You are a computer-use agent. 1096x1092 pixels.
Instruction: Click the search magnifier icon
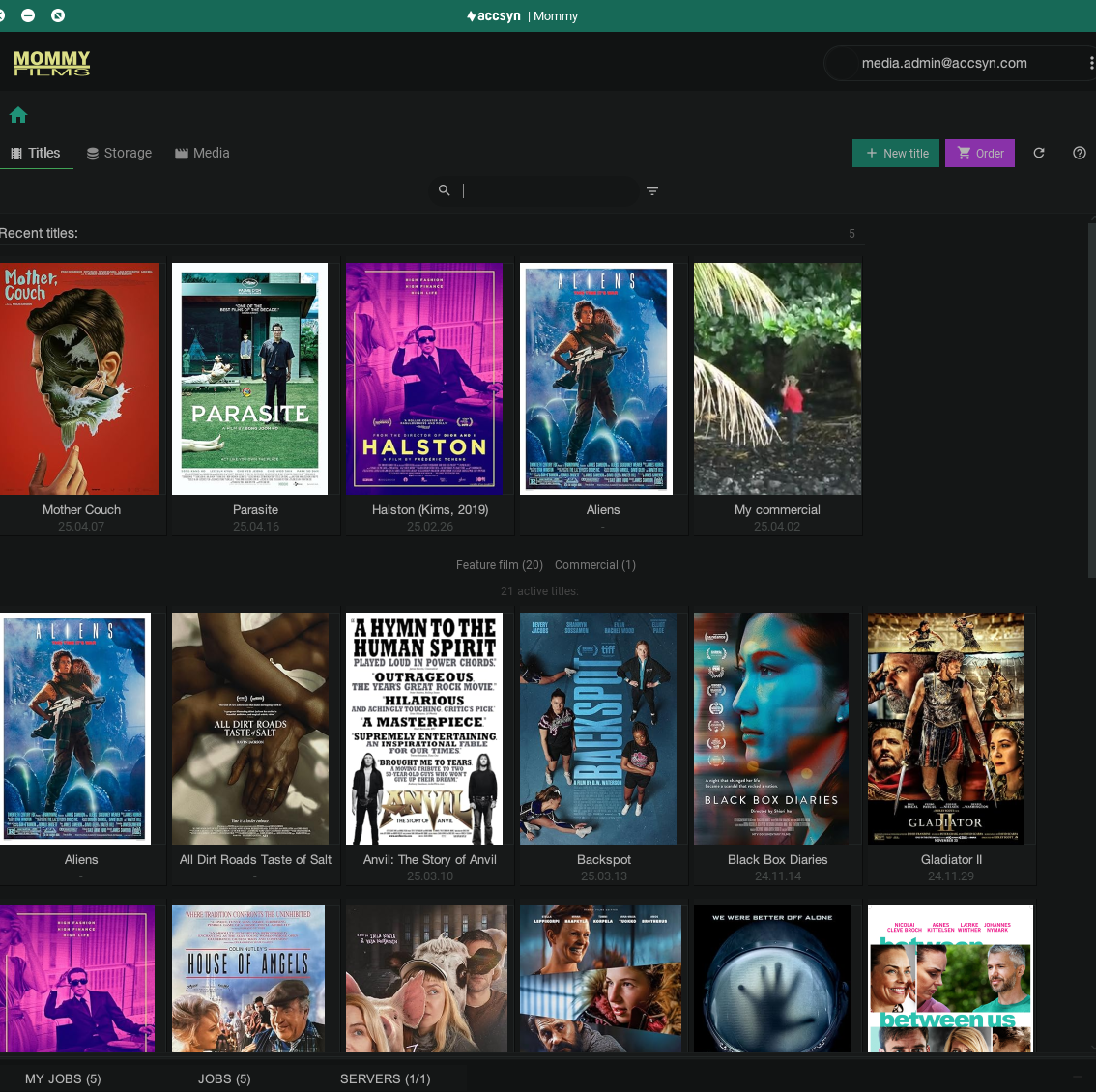pyautogui.click(x=444, y=190)
